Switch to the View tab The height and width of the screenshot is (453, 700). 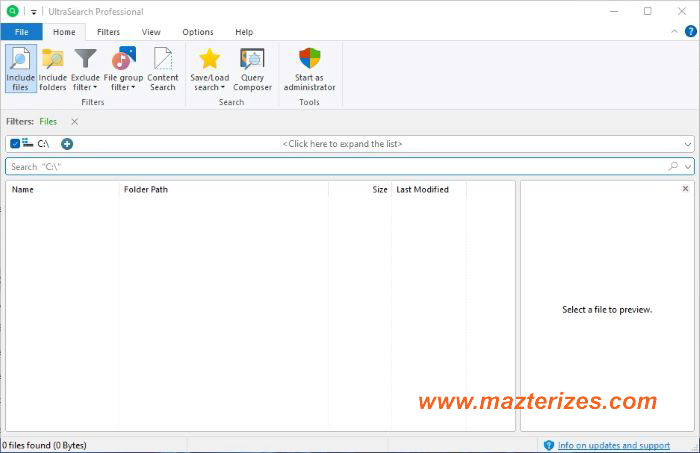(151, 32)
